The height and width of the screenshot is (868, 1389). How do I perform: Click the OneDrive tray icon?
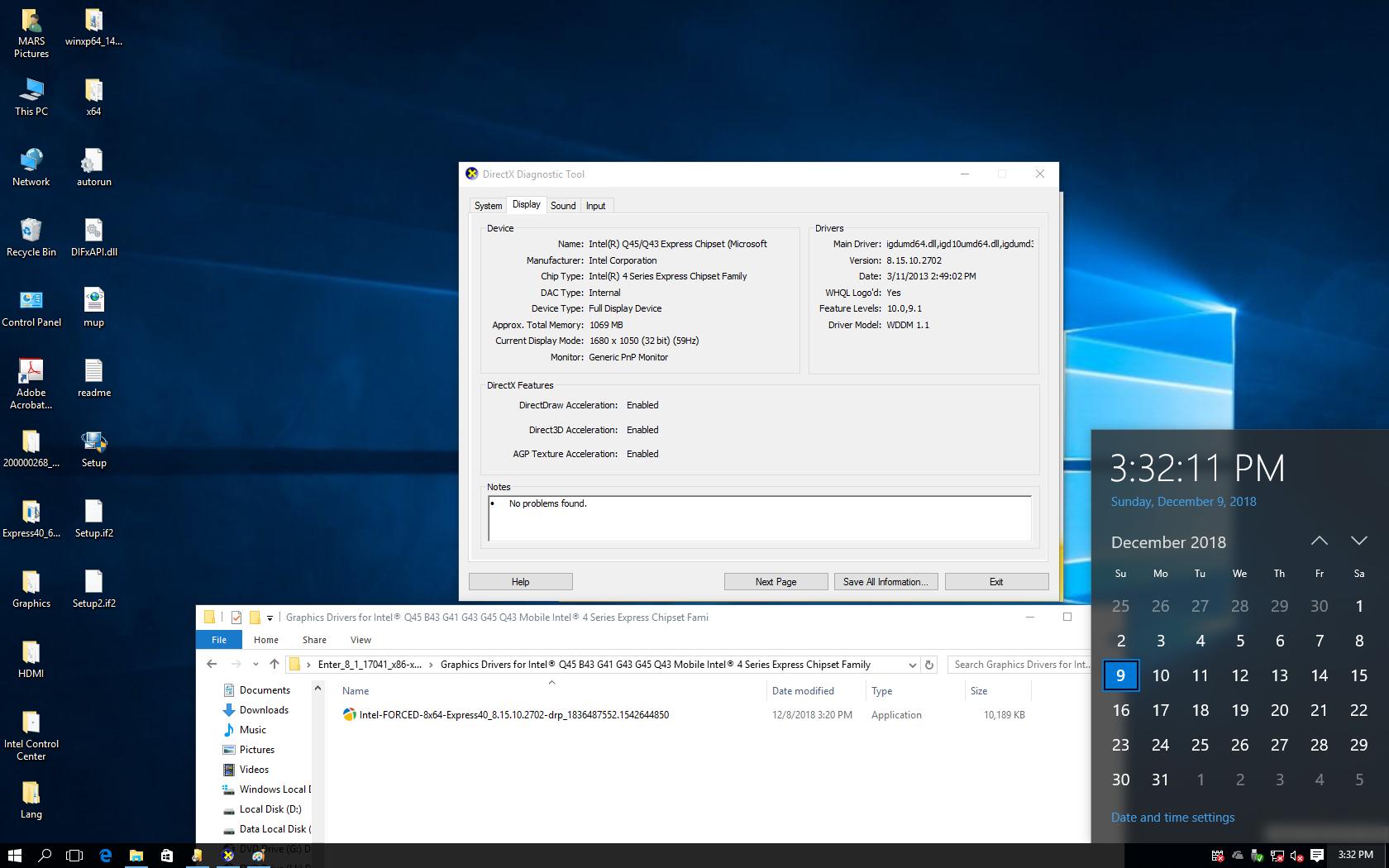click(x=1238, y=856)
